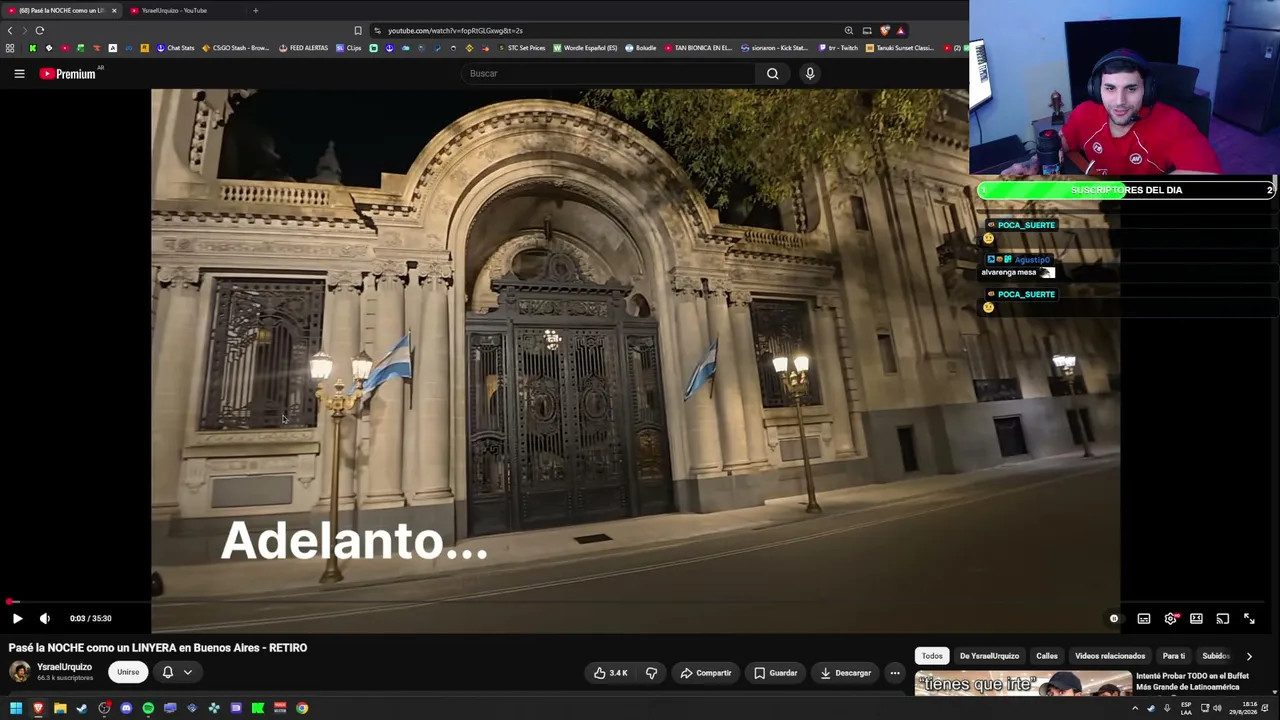Open Wordle Español (ES) bookmark
The width and height of the screenshot is (1280, 720).
click(585, 48)
